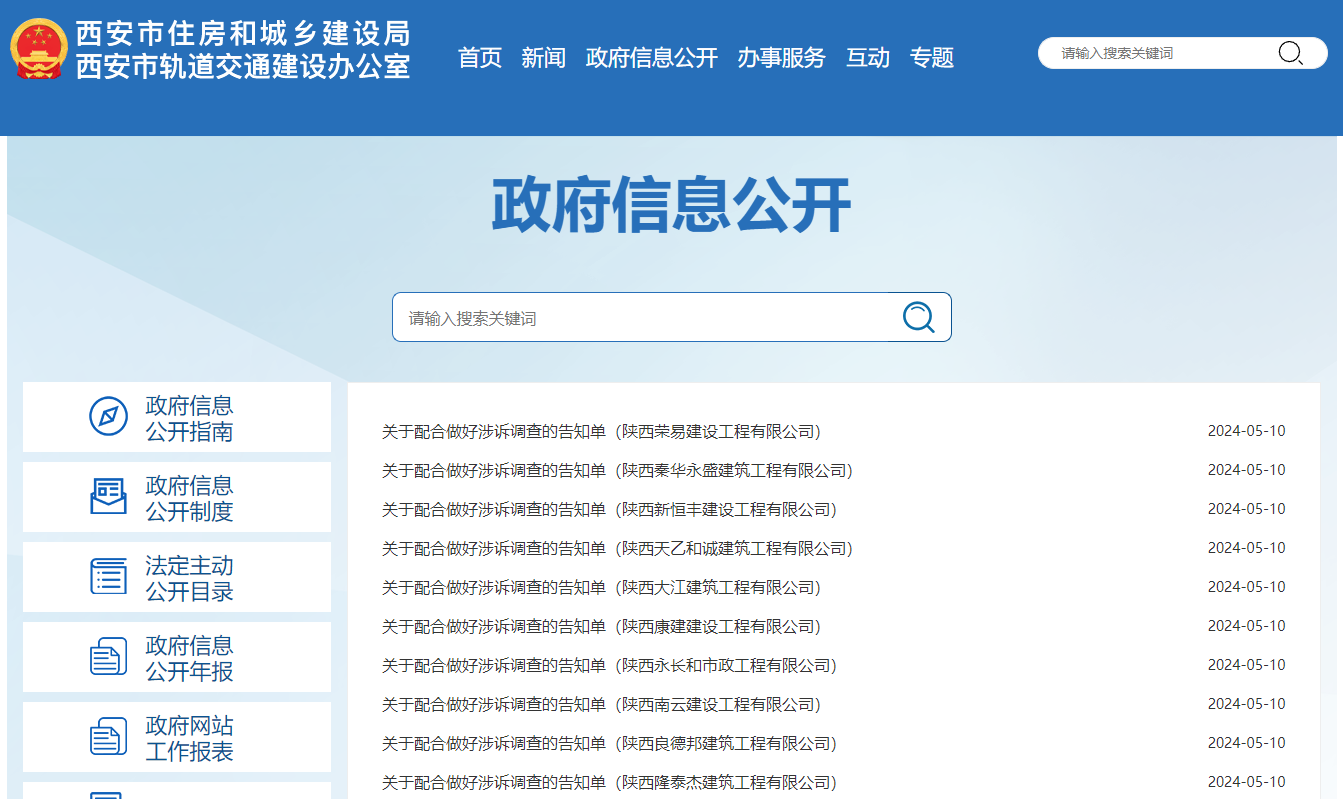Image resolution: width=1343 pixels, height=799 pixels.
Task: Click the envelope icon for 政府信息公开制度
Action: (108, 497)
